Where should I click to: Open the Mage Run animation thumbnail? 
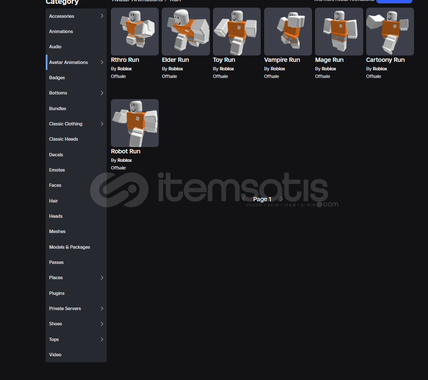pyautogui.click(x=339, y=32)
